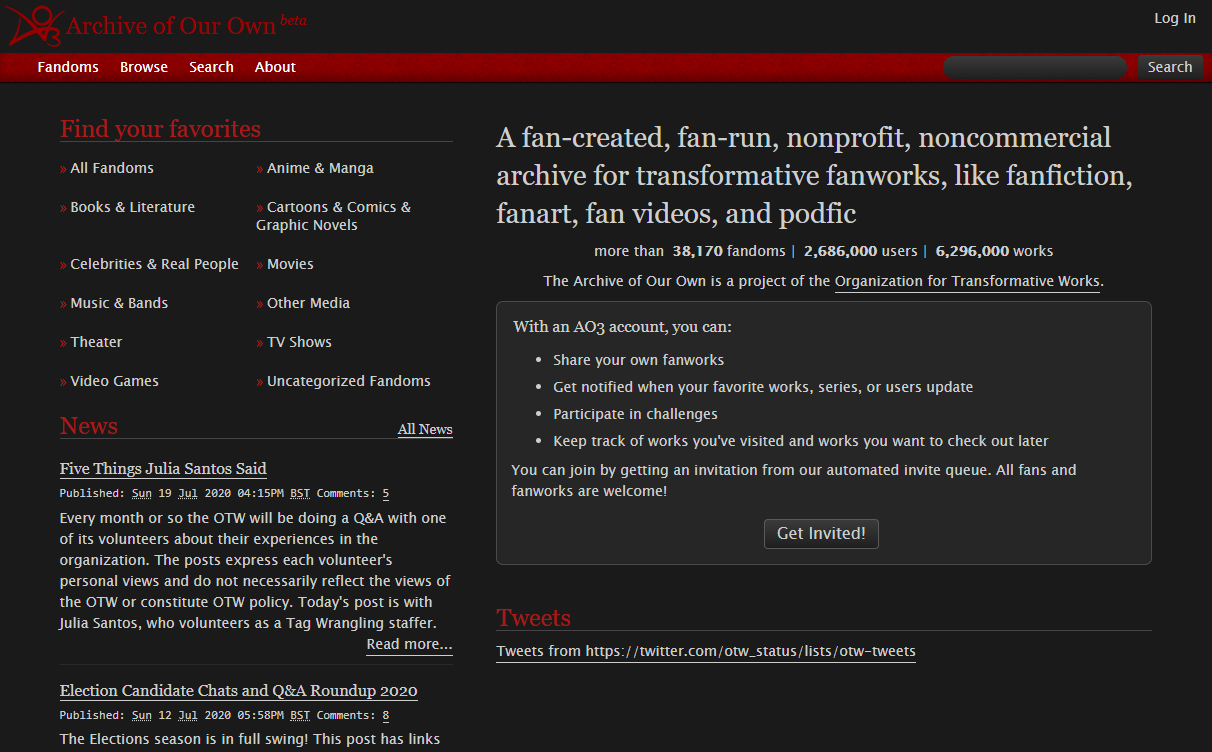Click the 'With an AO3 account, you can:' text
The image size is (1212, 752).
click(622, 327)
